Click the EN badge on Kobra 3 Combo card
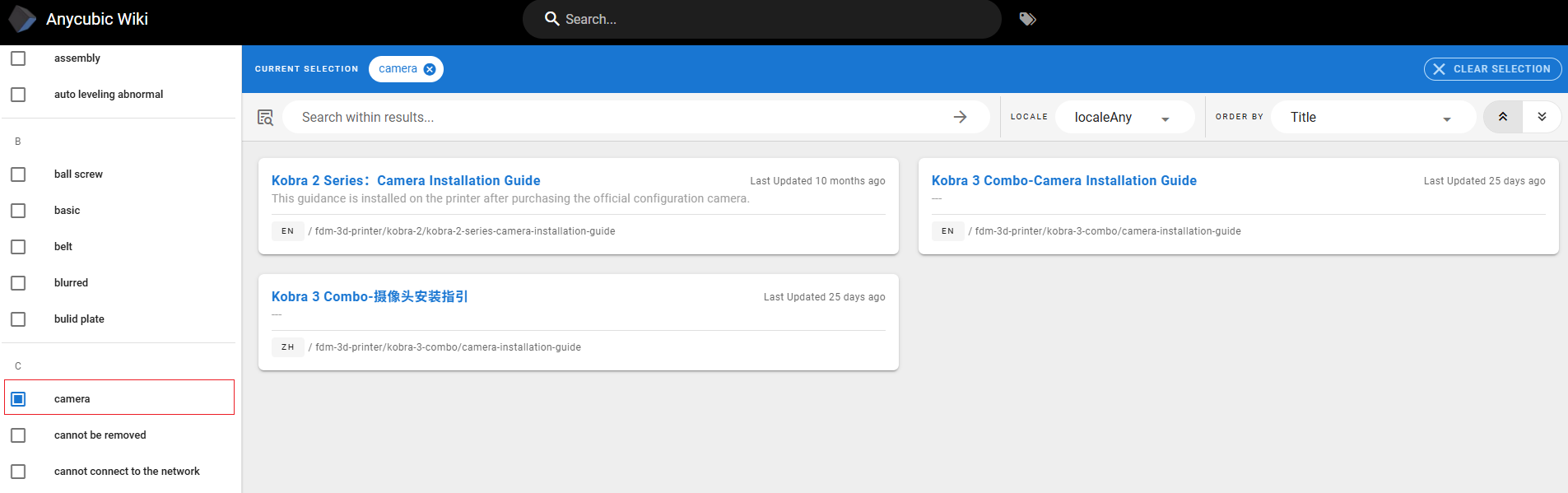This screenshot has width=1568, height=493. pos(947,231)
